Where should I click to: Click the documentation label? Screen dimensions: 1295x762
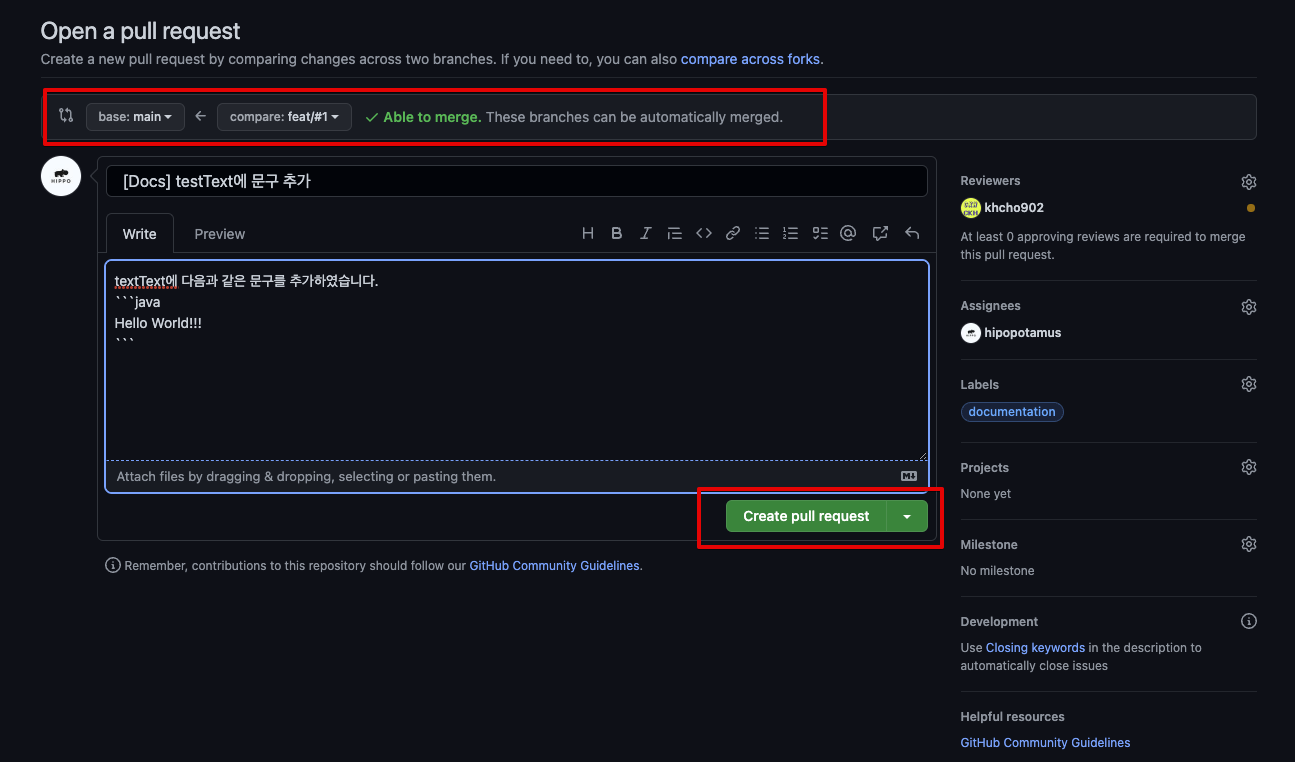click(x=1012, y=412)
